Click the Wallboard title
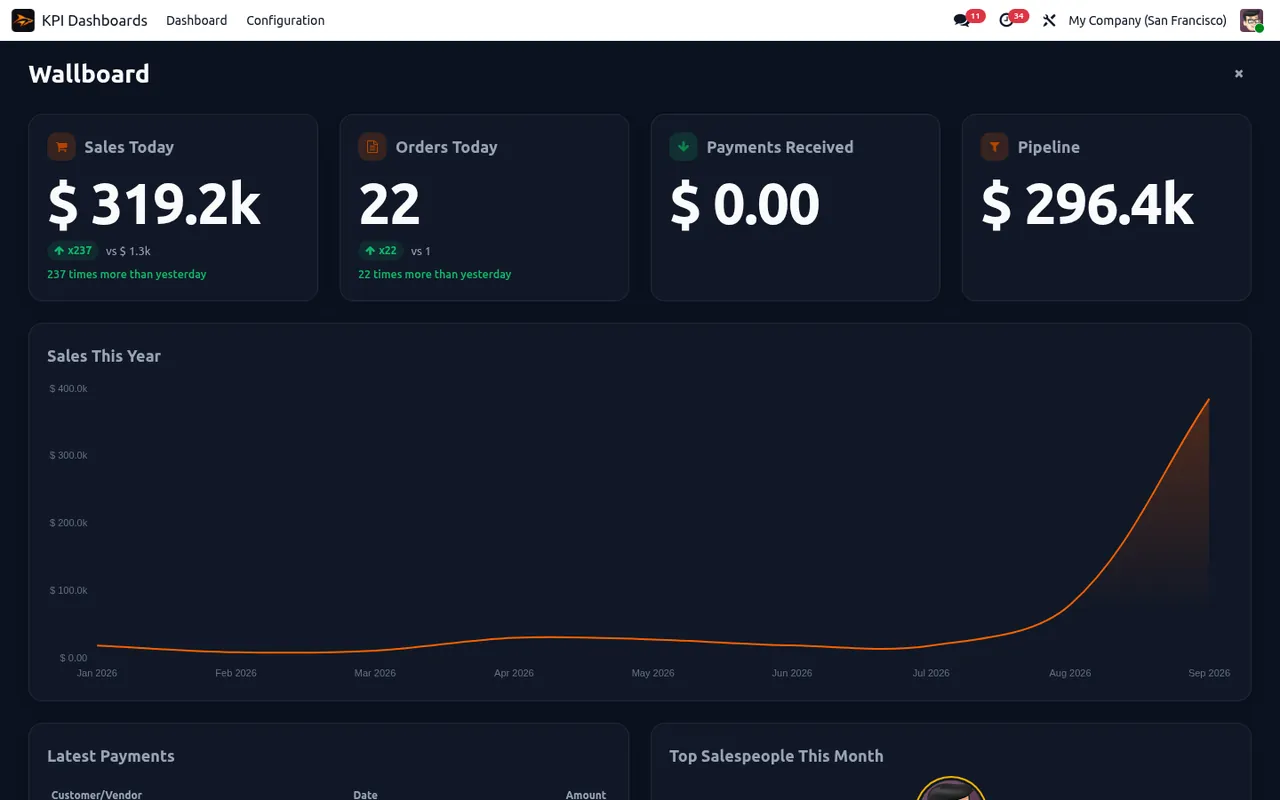The height and width of the screenshot is (800, 1280). tap(89, 74)
